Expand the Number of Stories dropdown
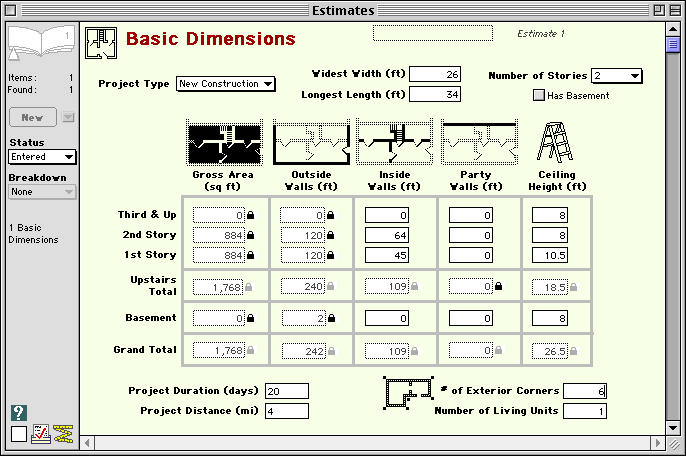Screen dimensions: 686x456 [x=616, y=75]
